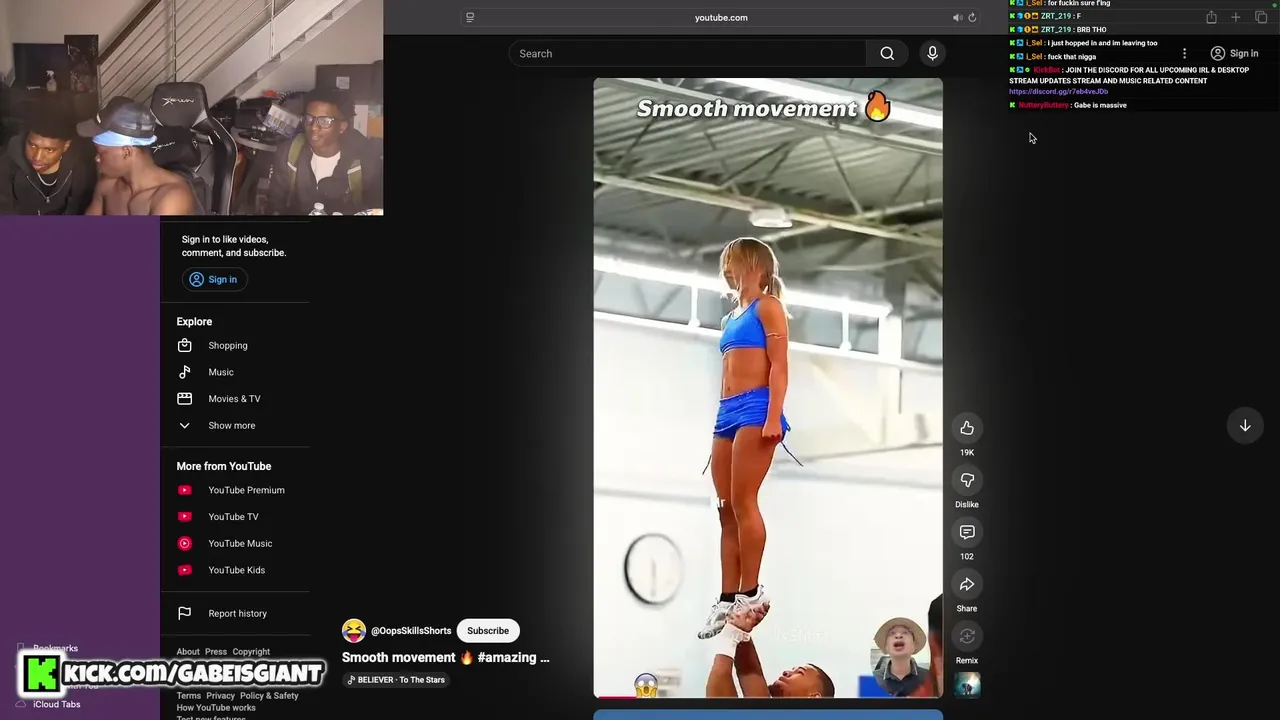Open YouTube Premium link
The image size is (1280, 720).
tap(246, 490)
